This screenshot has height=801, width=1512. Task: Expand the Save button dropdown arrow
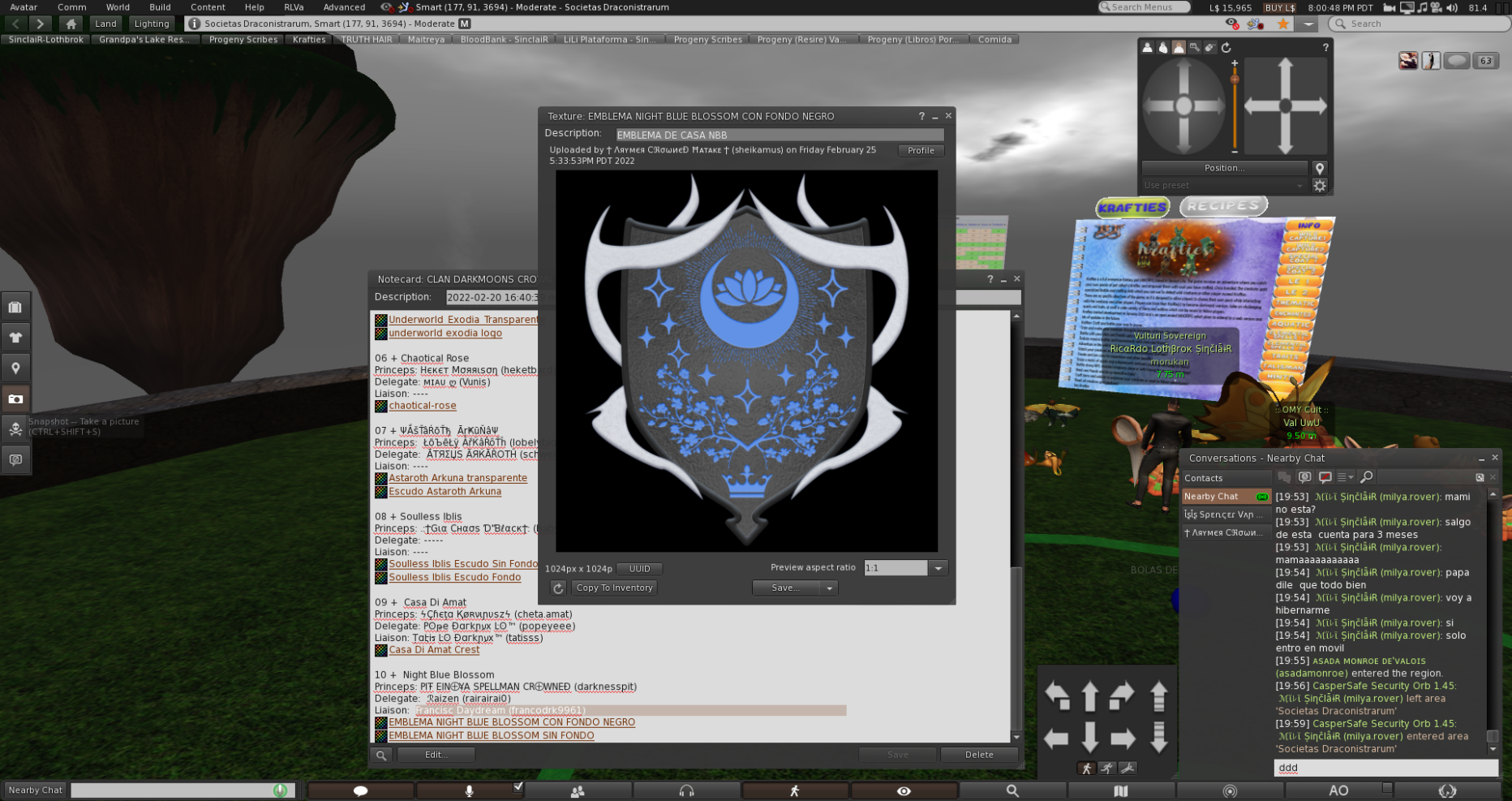point(829,588)
